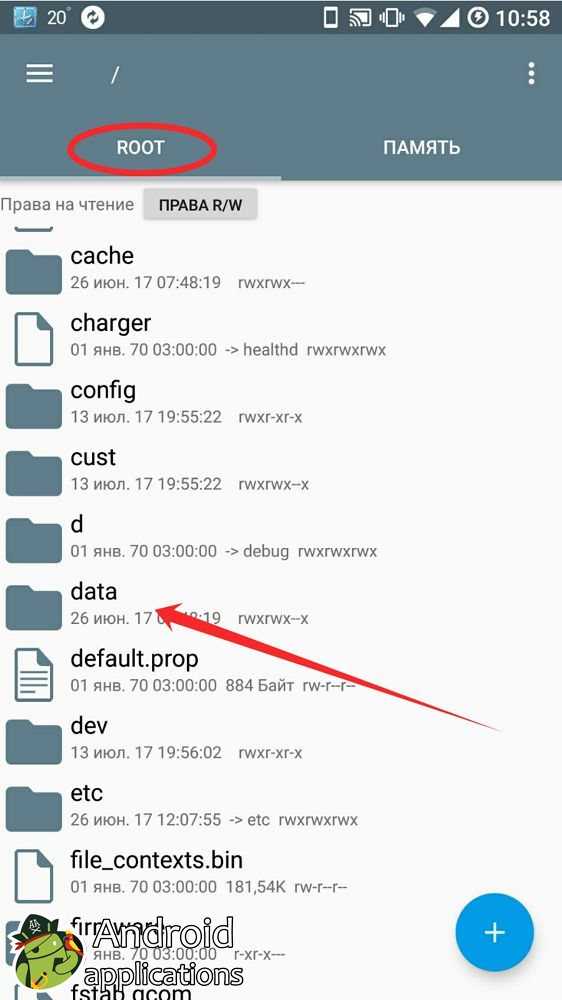The height and width of the screenshot is (1000, 562).
Task: Open the dev folder icon
Action: (34, 741)
